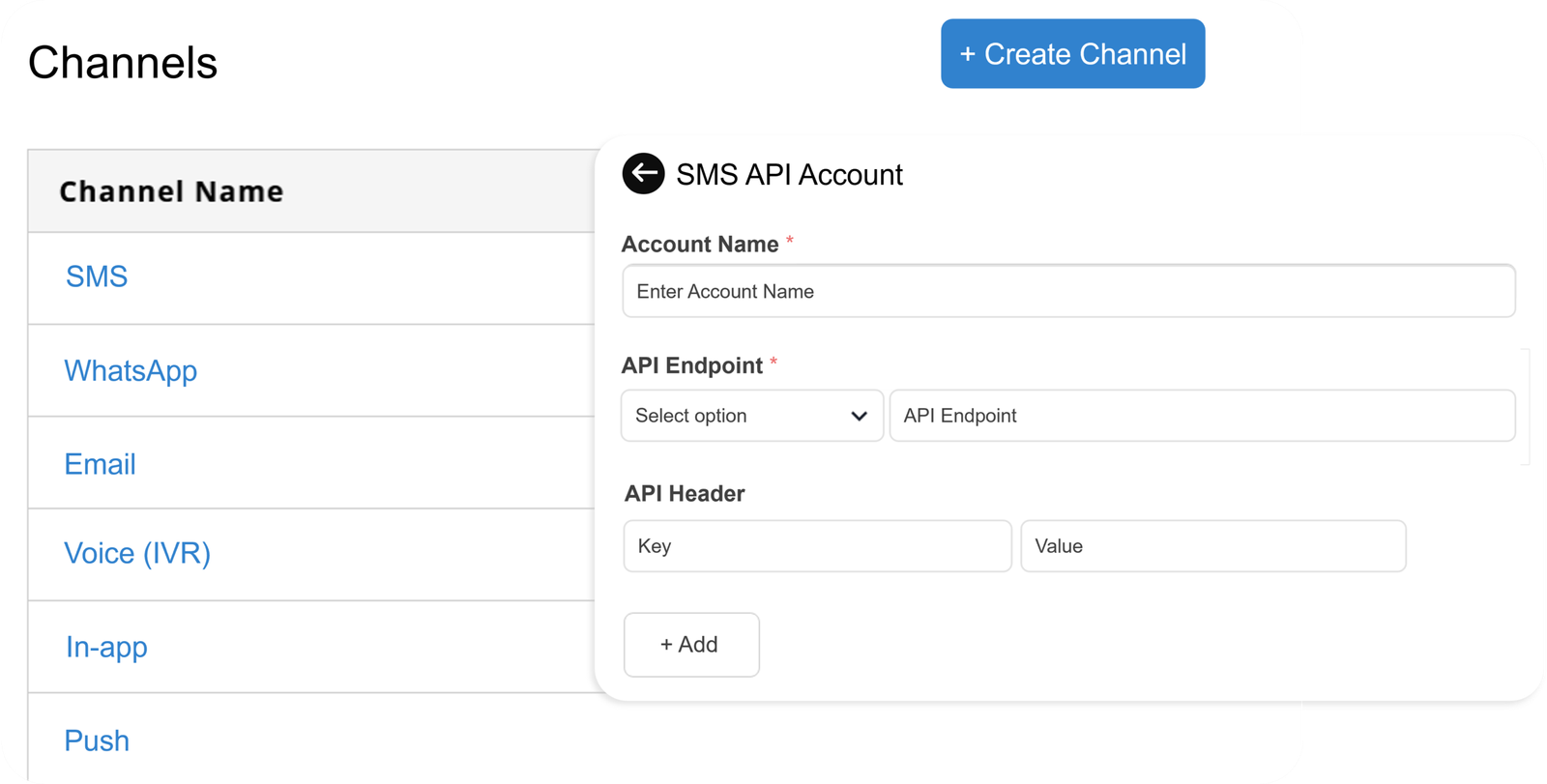Image resolution: width=1547 pixels, height=784 pixels.
Task: Click the chevron arrow in the endpoint dropdown
Action: point(859,417)
